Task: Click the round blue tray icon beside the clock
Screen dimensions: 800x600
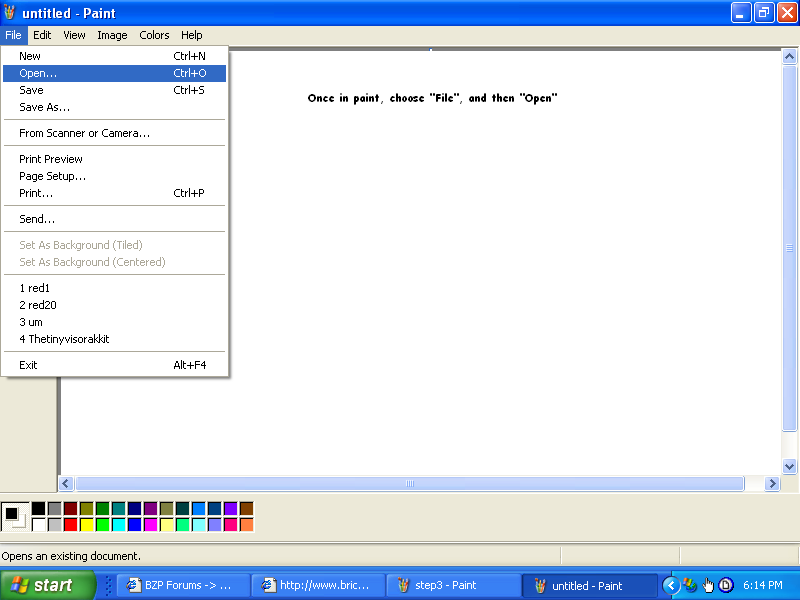Action: pos(725,585)
